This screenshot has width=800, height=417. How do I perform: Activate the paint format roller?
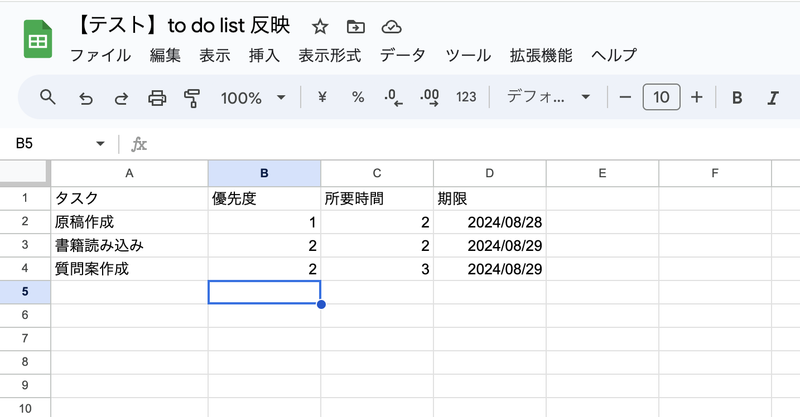pyautogui.click(x=193, y=97)
